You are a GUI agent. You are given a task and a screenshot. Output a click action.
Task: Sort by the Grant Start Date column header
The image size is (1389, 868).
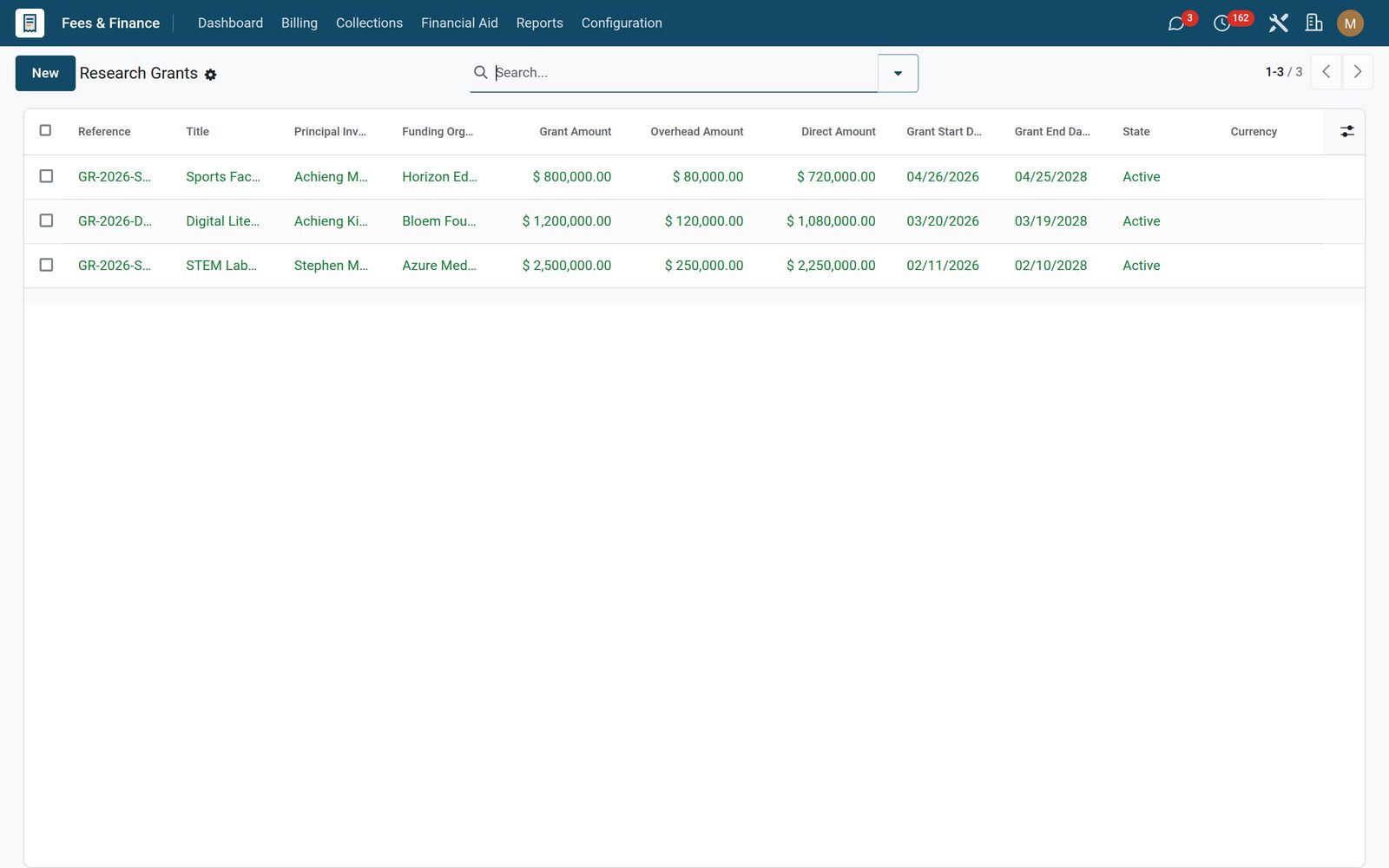point(944,132)
